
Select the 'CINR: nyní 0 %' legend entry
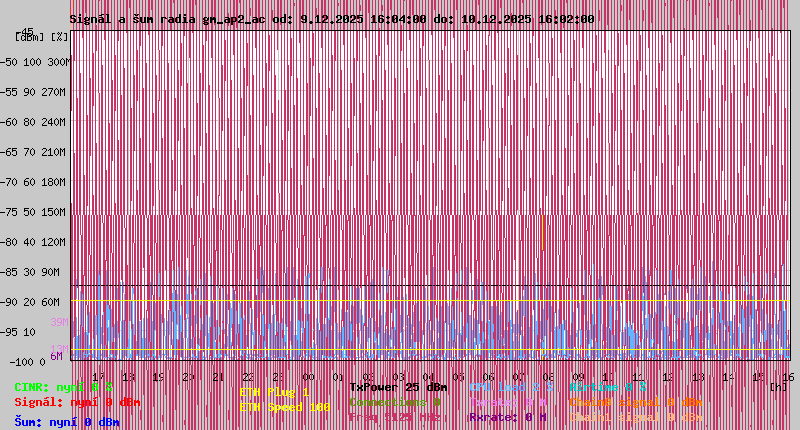pyautogui.click(x=63, y=388)
